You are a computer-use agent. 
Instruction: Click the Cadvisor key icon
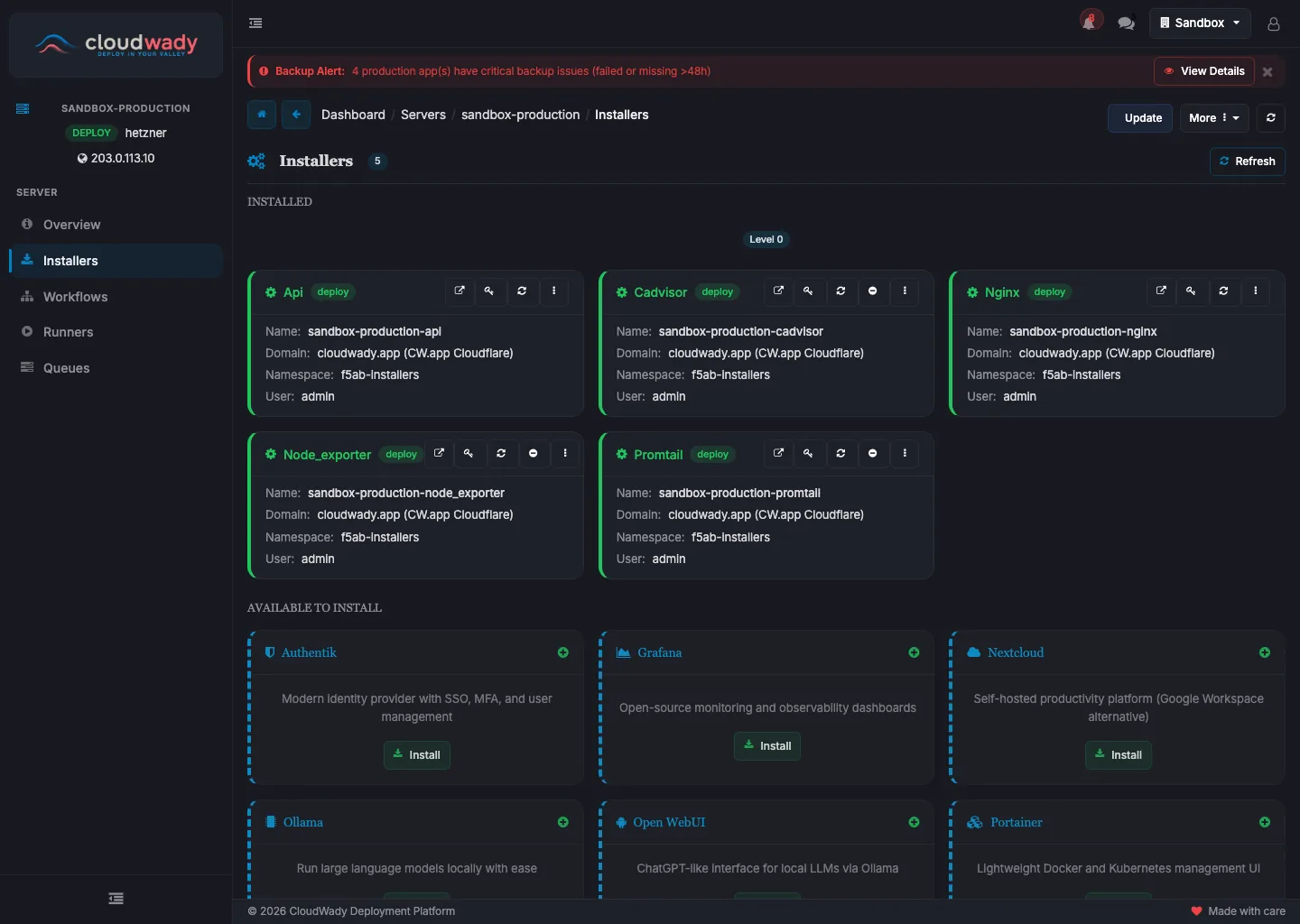pos(808,291)
